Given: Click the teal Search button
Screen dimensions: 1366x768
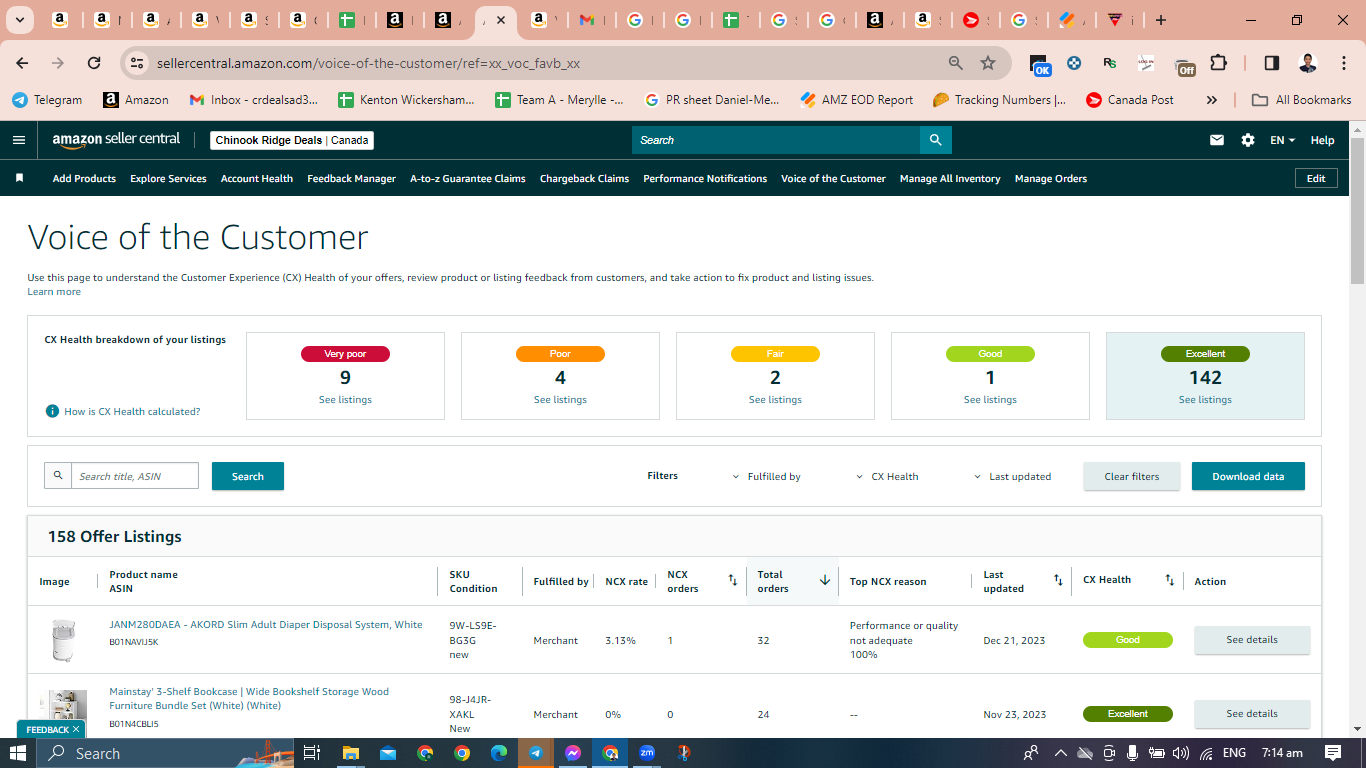Looking at the screenshot, I should click(x=248, y=476).
